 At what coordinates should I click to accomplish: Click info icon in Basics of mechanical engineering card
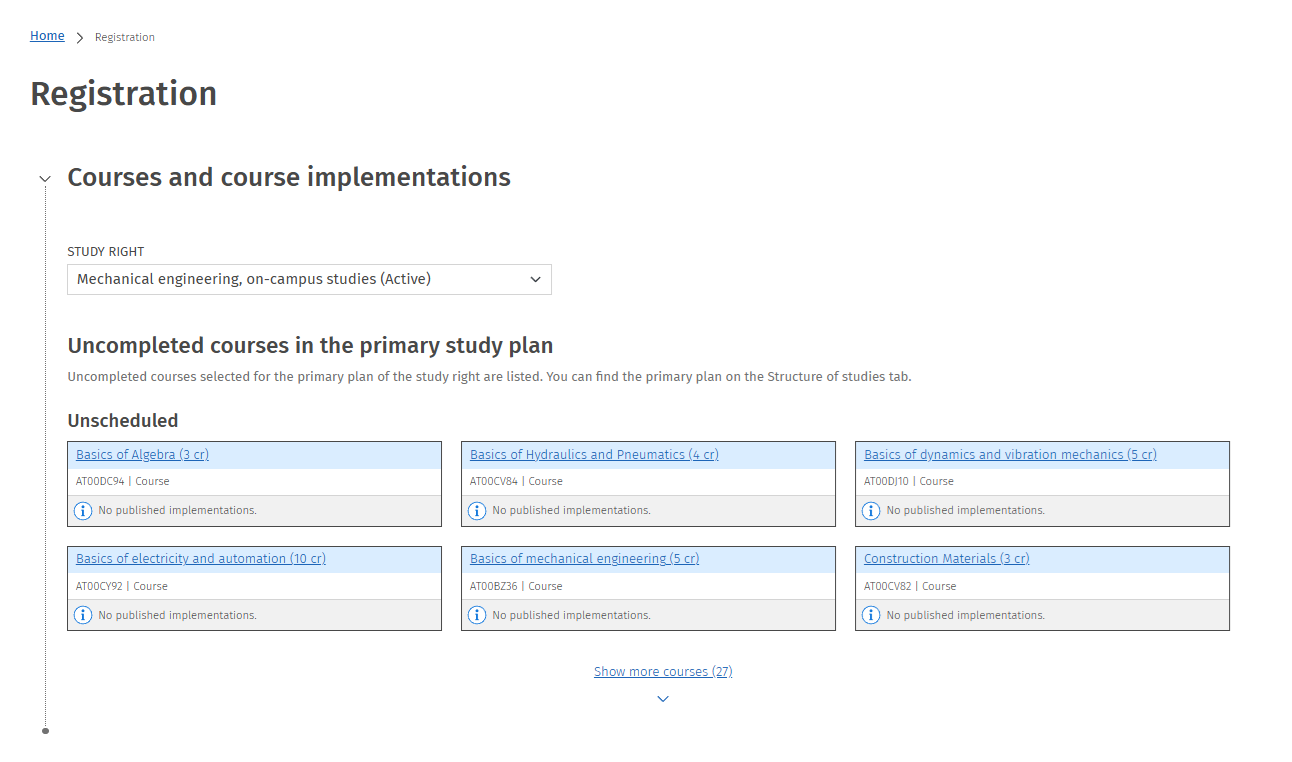coord(478,615)
